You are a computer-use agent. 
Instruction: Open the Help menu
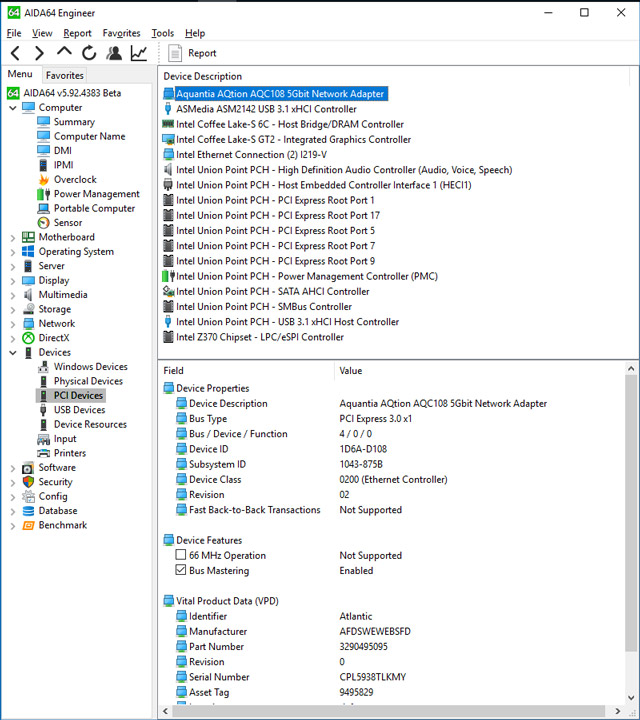[195, 33]
